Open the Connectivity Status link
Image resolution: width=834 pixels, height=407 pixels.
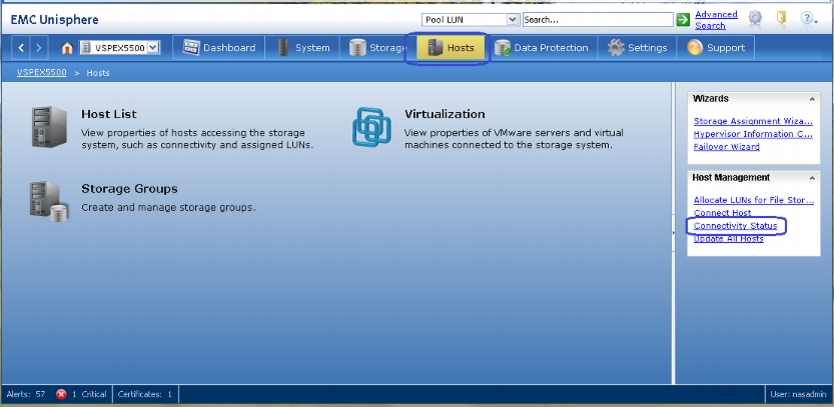(x=735, y=226)
